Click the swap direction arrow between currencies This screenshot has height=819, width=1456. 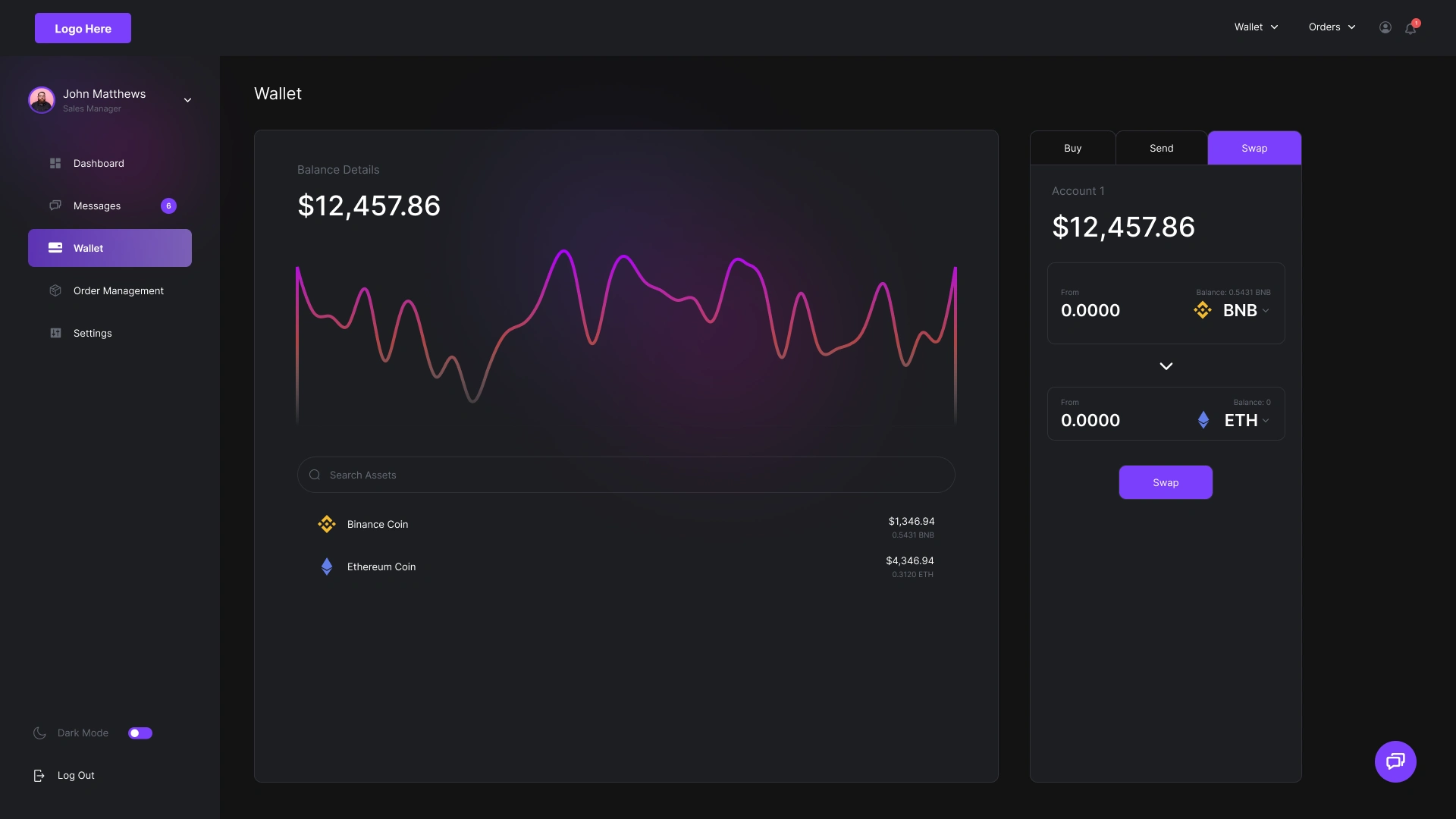click(1166, 366)
